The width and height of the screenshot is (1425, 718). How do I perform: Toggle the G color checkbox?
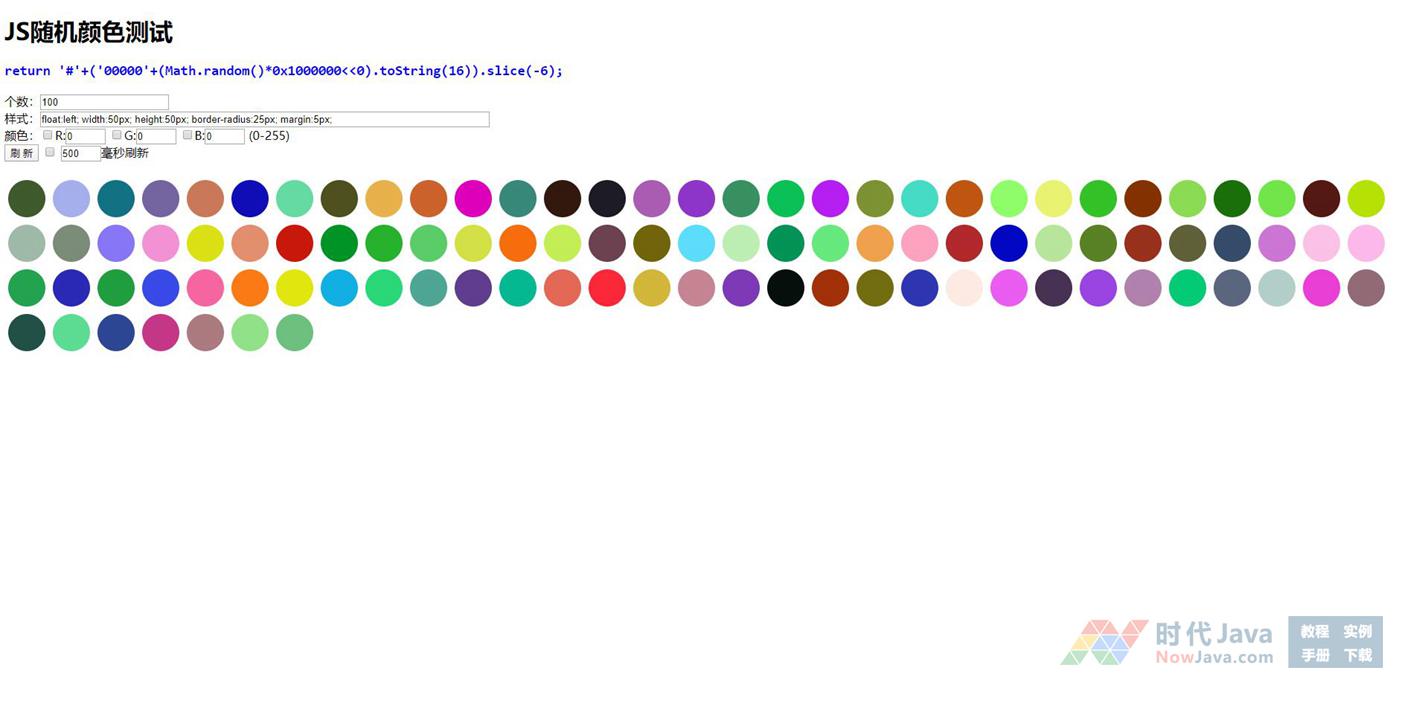117,135
